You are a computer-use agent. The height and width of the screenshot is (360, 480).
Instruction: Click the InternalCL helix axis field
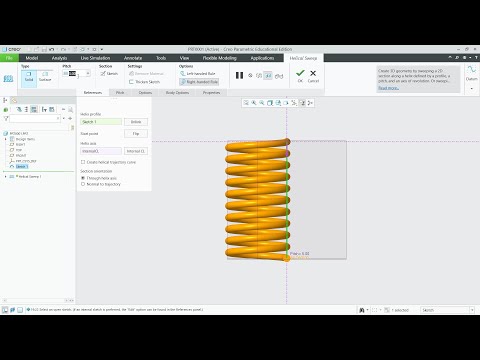point(101,151)
